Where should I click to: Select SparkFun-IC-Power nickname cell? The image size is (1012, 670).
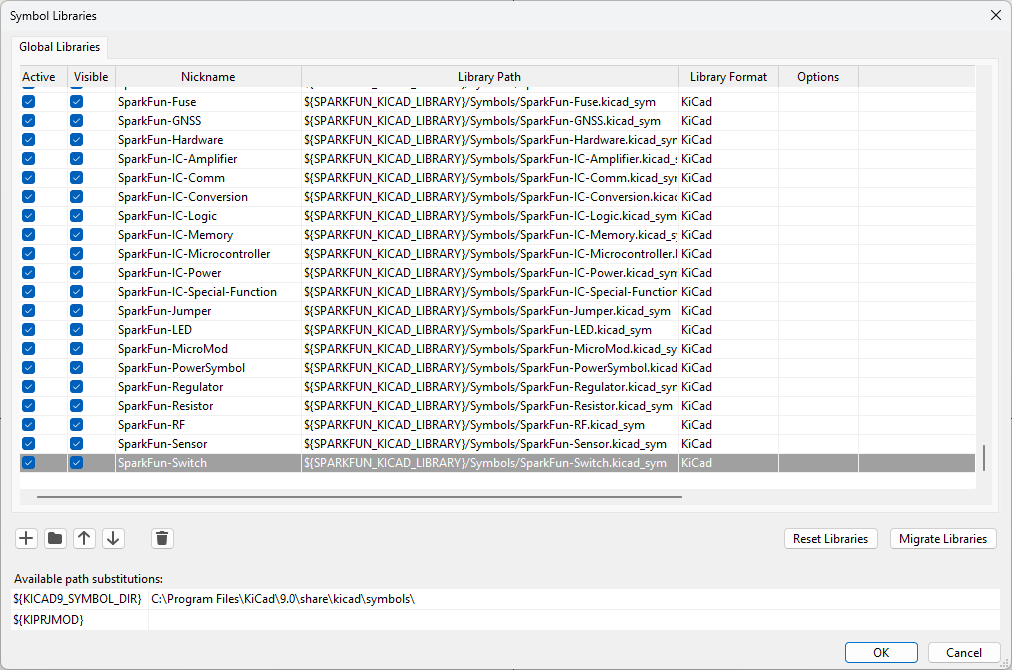tap(208, 273)
